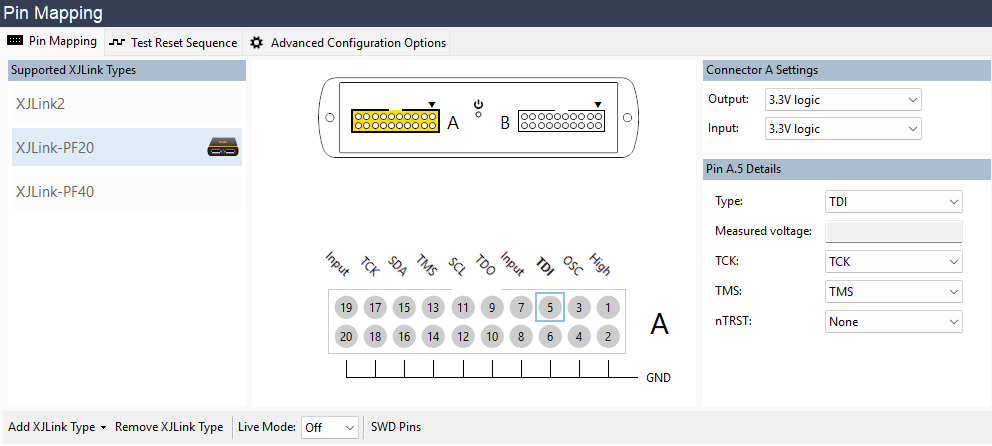Switch to Test Reset Sequence tab
This screenshot has height=446, width=992.
[x=174, y=43]
